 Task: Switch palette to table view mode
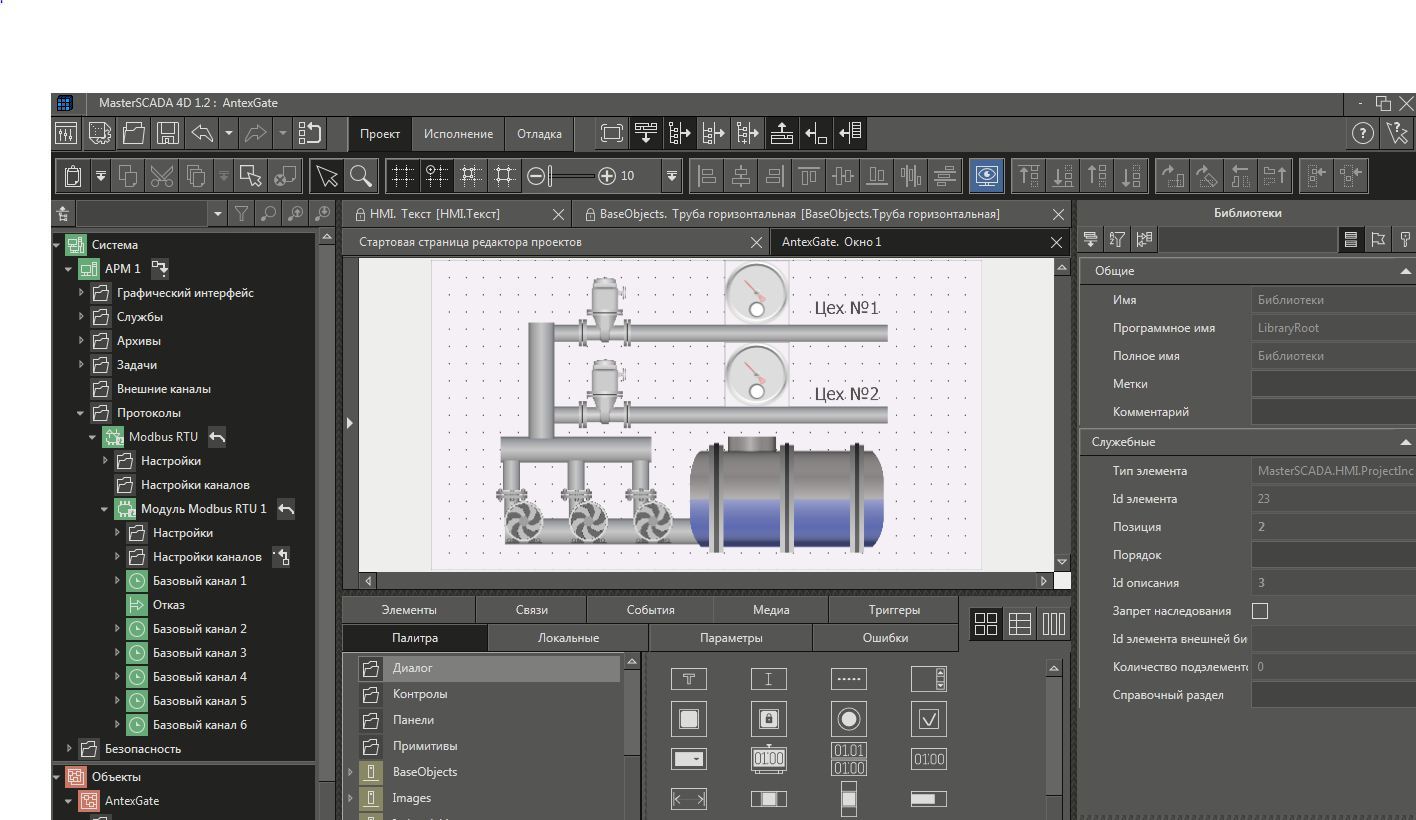point(1019,624)
